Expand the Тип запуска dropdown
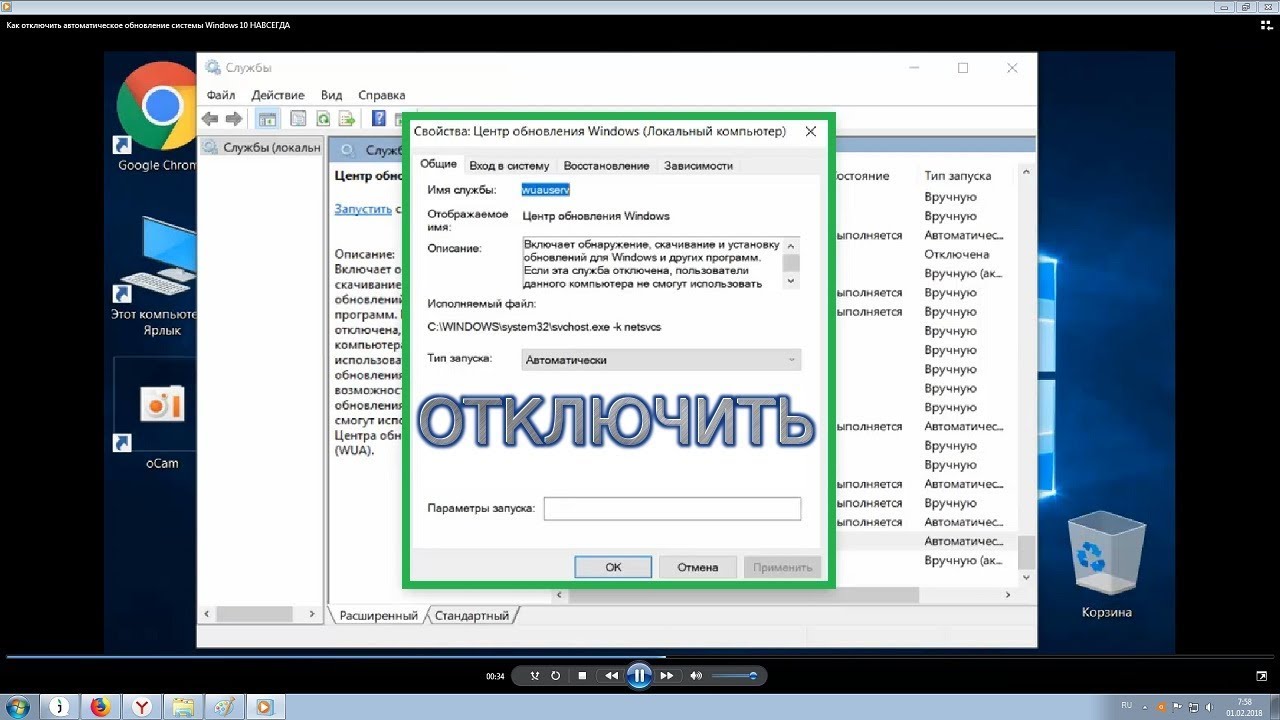 click(x=661, y=360)
